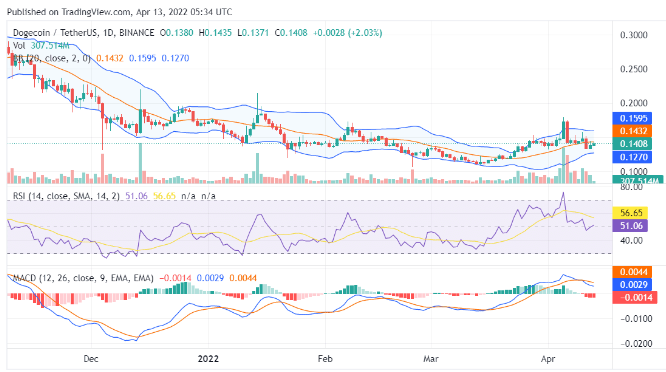Viewport: 666px width, 372px height.
Task: Click the yellow RSI average 56.65 in legend
Action: pos(164,196)
